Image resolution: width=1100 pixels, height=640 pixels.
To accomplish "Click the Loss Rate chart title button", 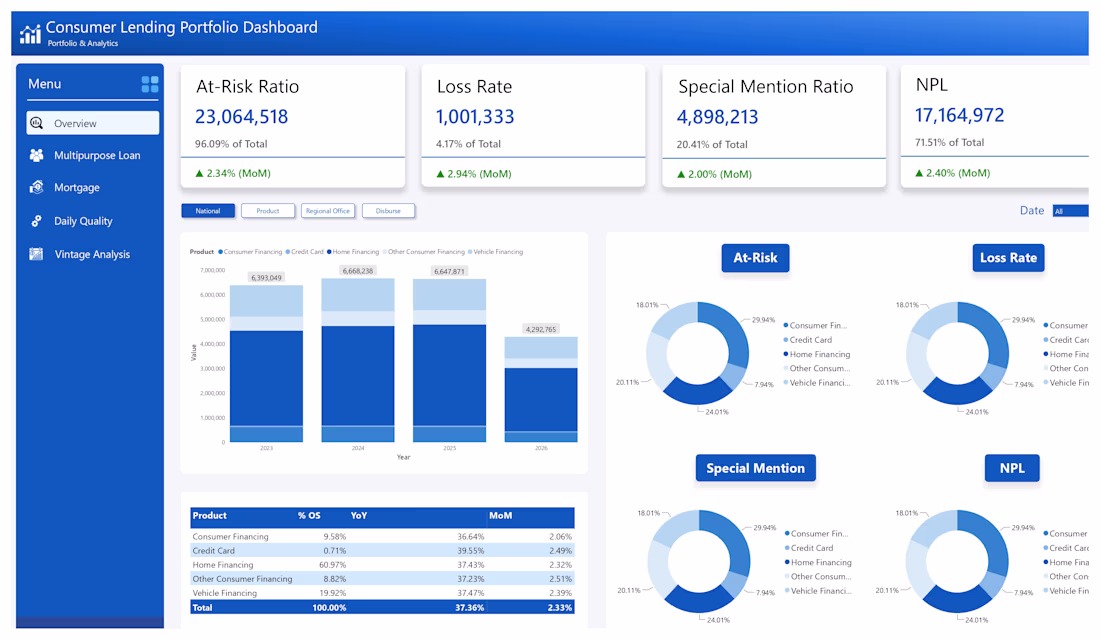I will tap(1008, 258).
